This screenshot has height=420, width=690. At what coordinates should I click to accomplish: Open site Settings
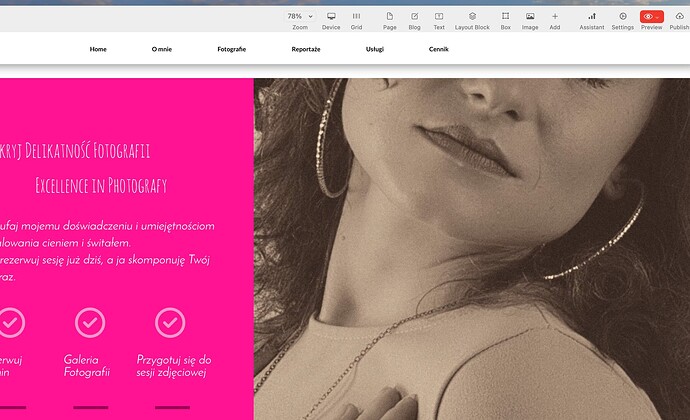pyautogui.click(x=623, y=17)
